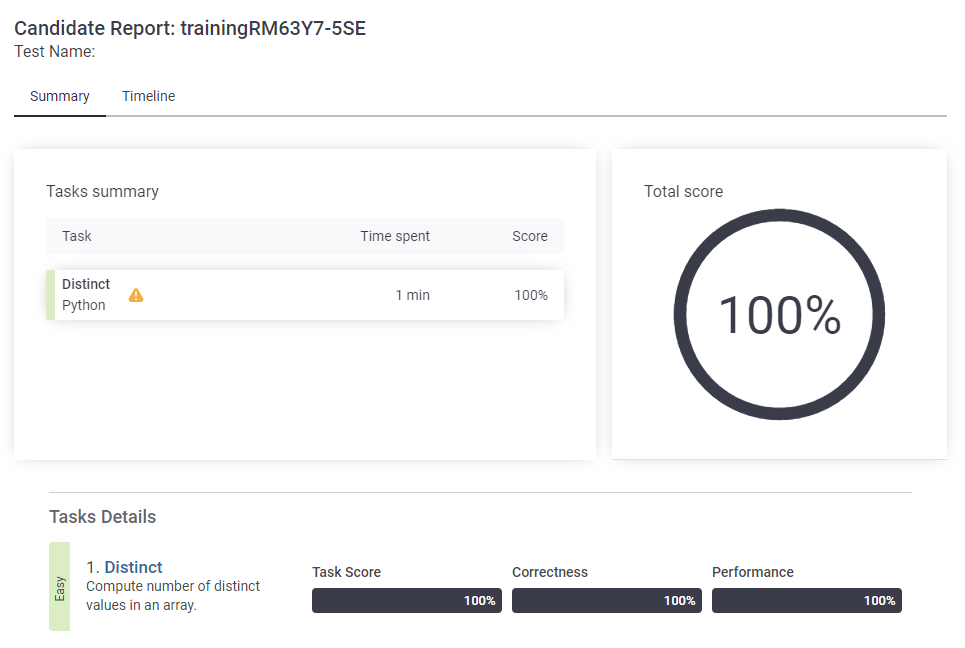This screenshot has height=648, width=965.
Task: Click the Performance progress bar
Action: (x=807, y=601)
